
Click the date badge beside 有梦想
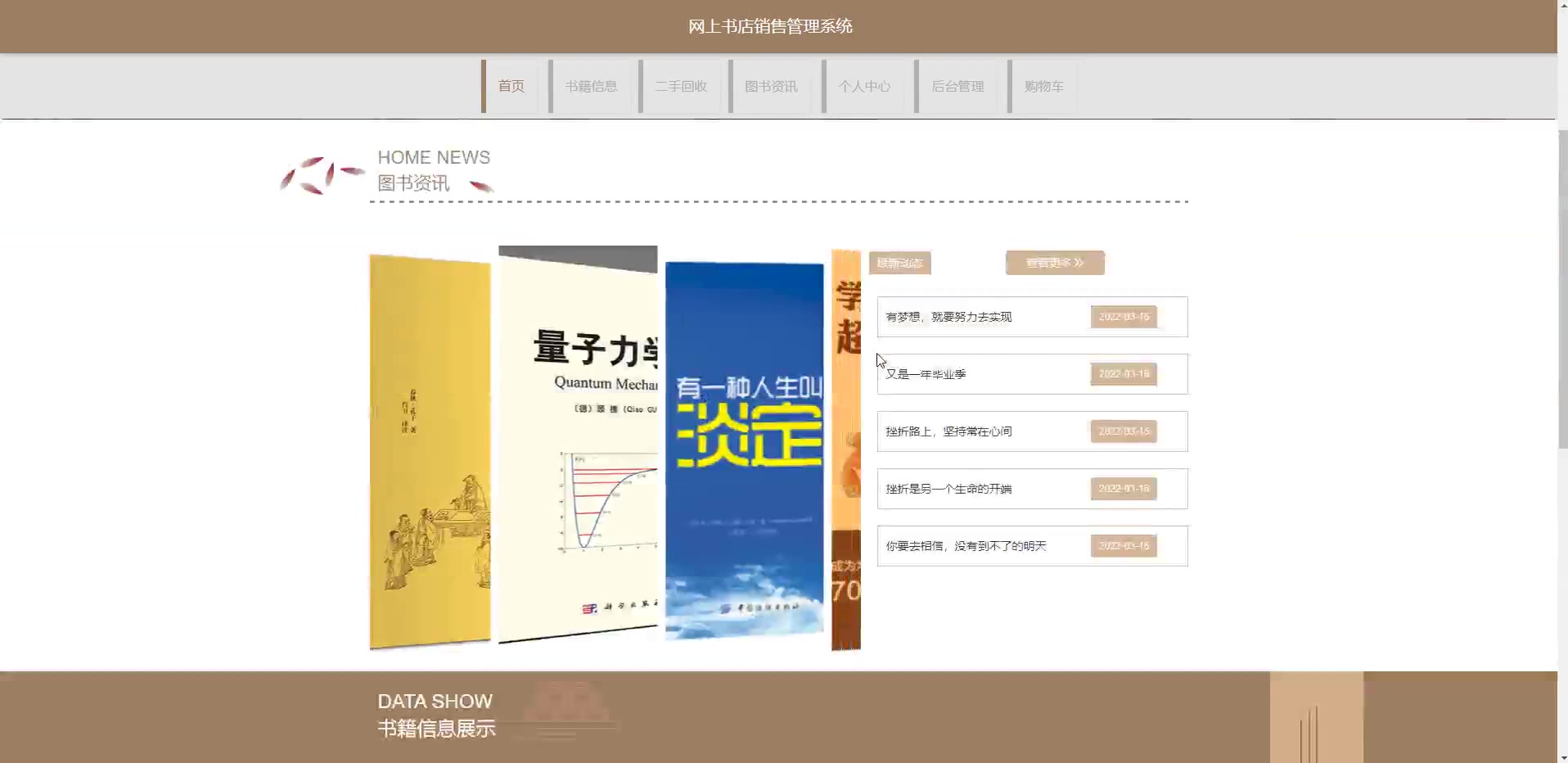[x=1124, y=317]
